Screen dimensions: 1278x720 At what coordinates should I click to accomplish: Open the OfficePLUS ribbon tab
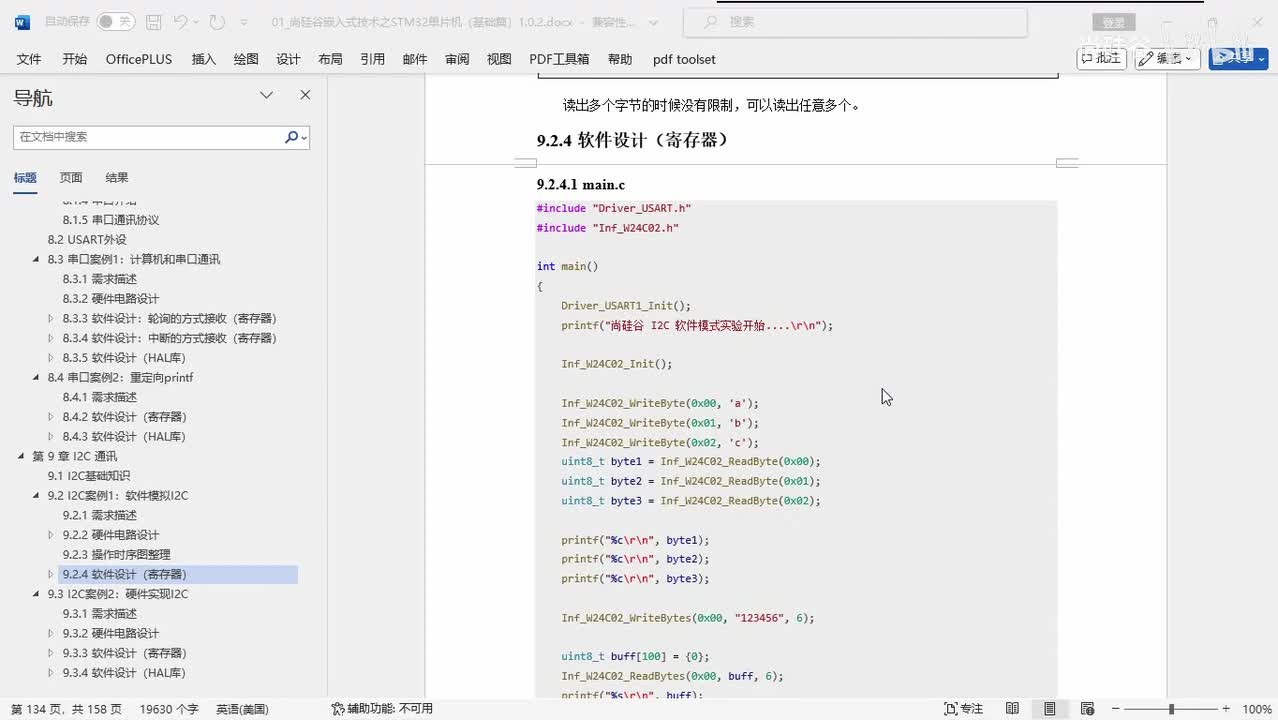(139, 59)
